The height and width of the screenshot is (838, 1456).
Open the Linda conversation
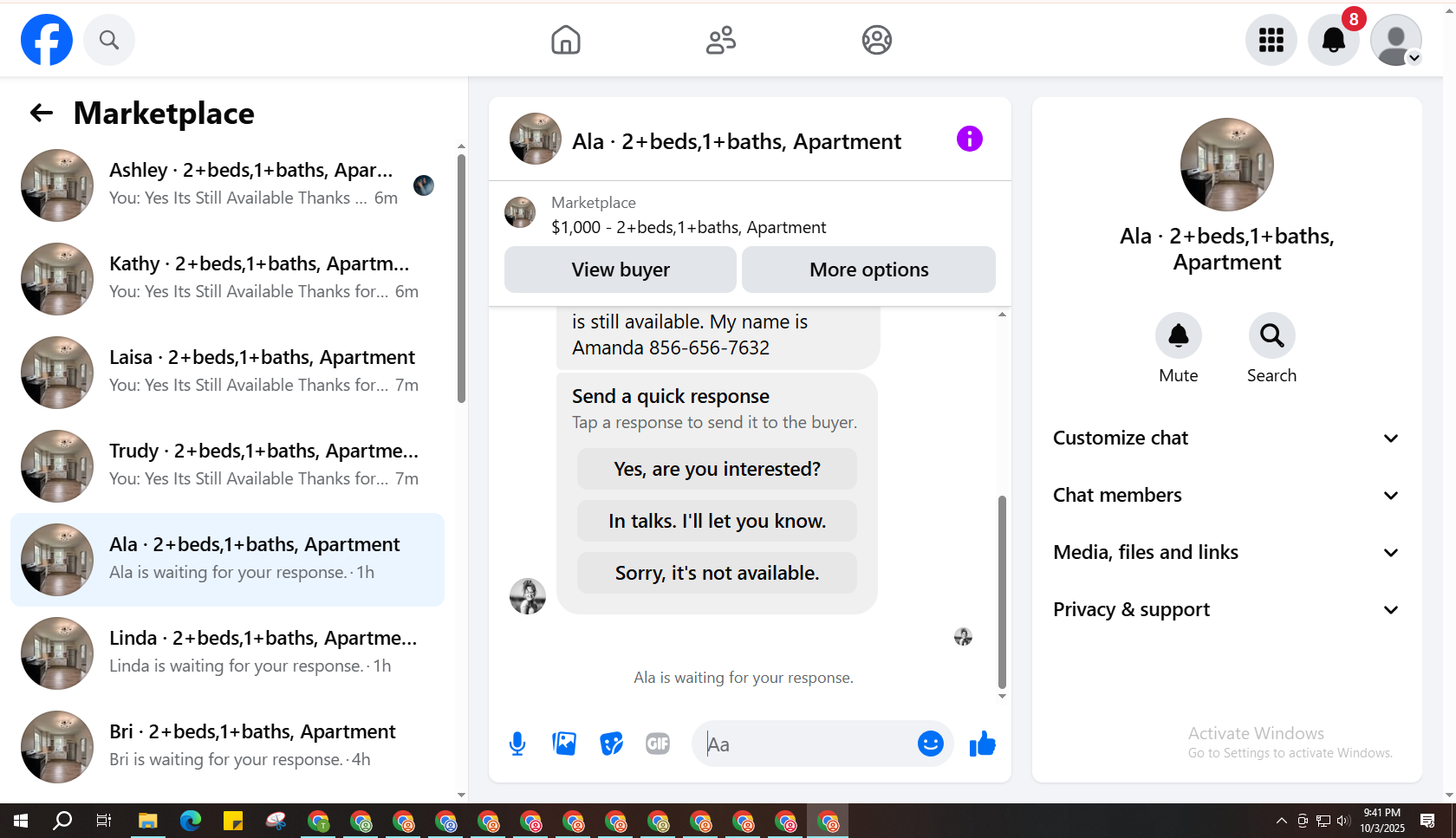(x=227, y=653)
